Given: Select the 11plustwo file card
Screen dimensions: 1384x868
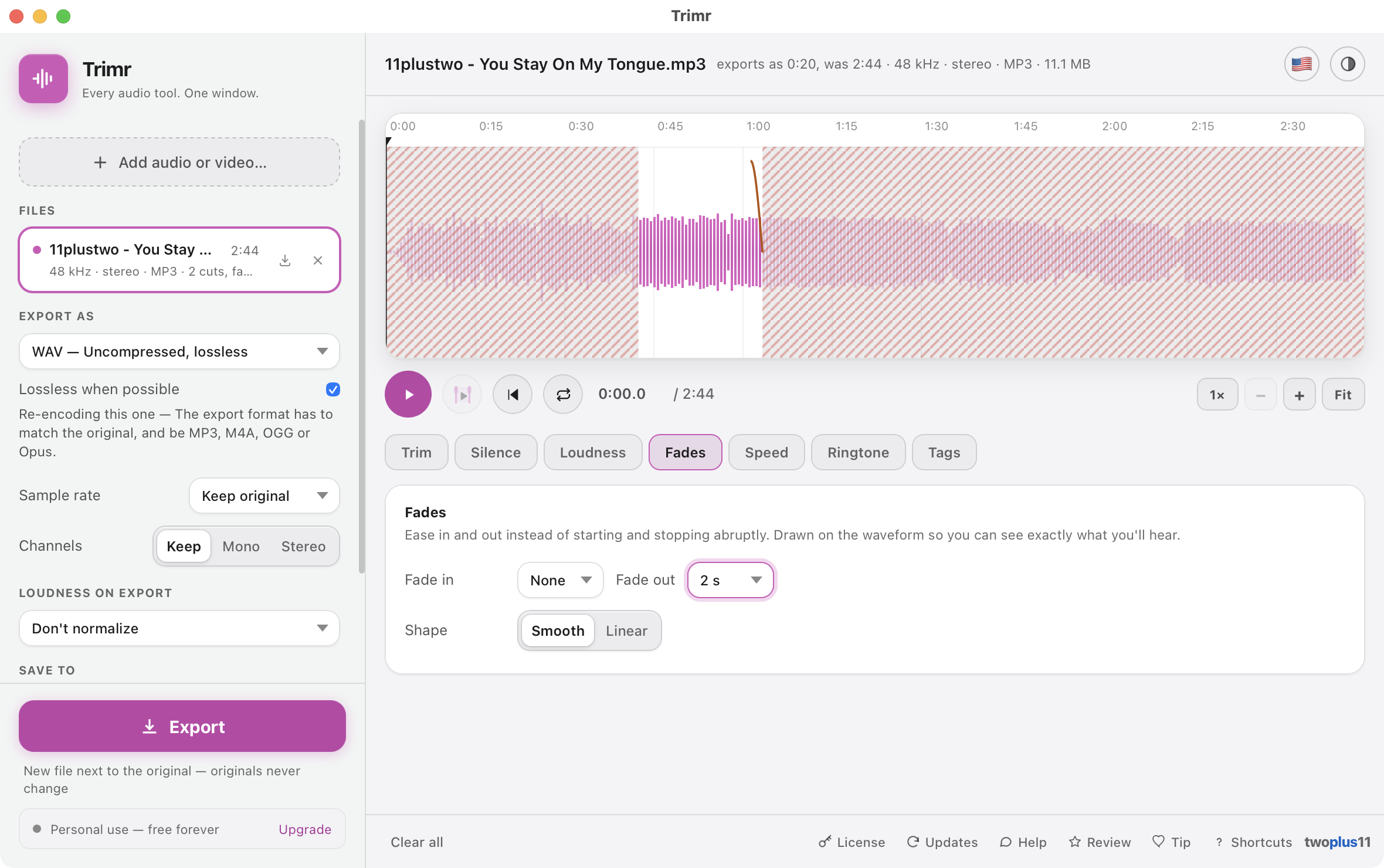Looking at the screenshot, I should point(179,260).
